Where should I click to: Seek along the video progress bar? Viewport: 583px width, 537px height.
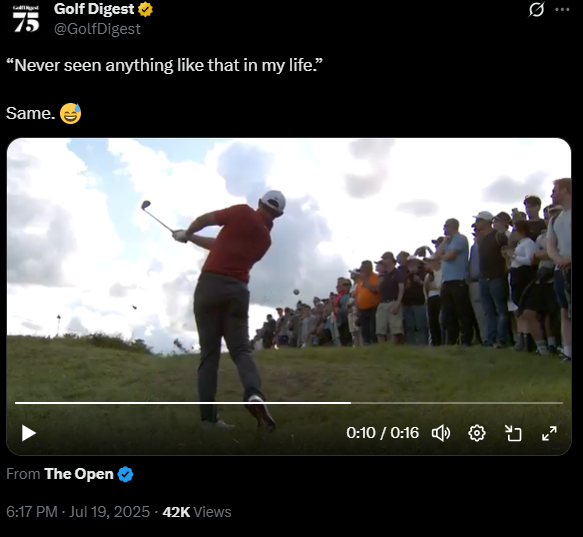[289, 403]
